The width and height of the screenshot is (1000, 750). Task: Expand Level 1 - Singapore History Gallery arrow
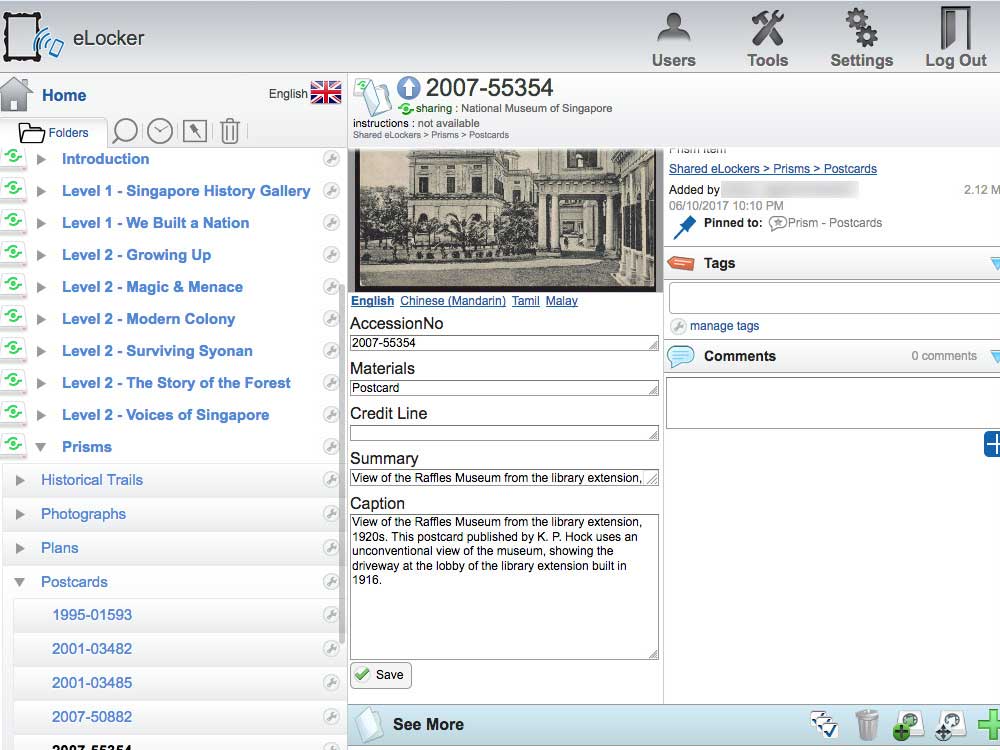(41, 191)
